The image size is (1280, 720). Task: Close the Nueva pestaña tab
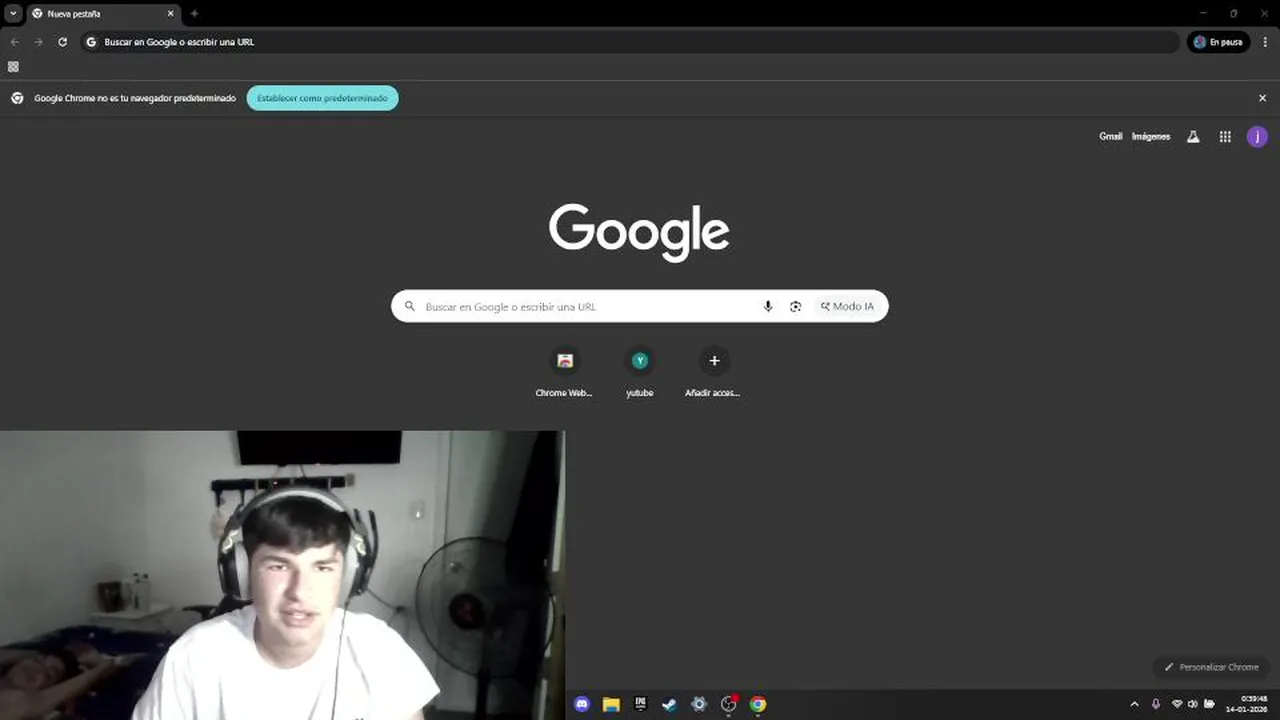point(171,14)
